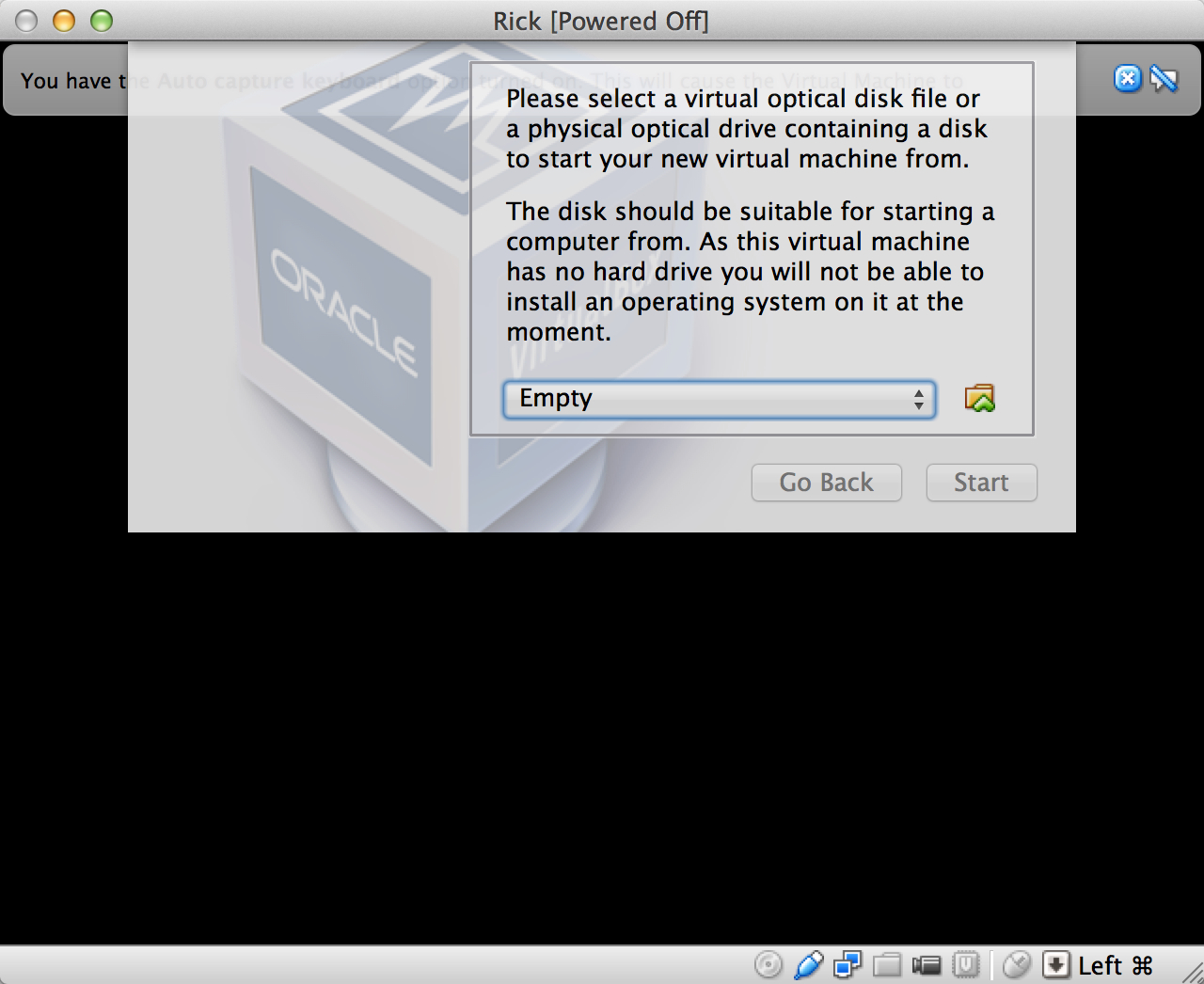Image resolution: width=1204 pixels, height=984 pixels.
Task: Suppress future messages with crossed speech bubble
Action: coord(1164,79)
